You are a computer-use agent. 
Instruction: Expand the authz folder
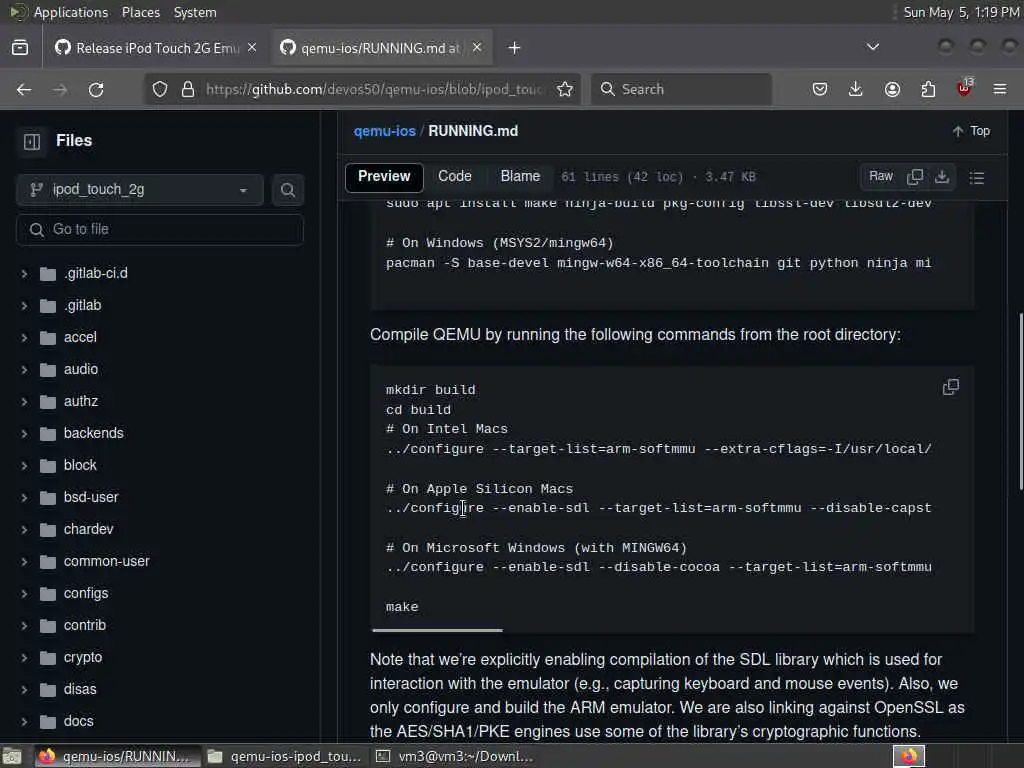click(x=24, y=402)
